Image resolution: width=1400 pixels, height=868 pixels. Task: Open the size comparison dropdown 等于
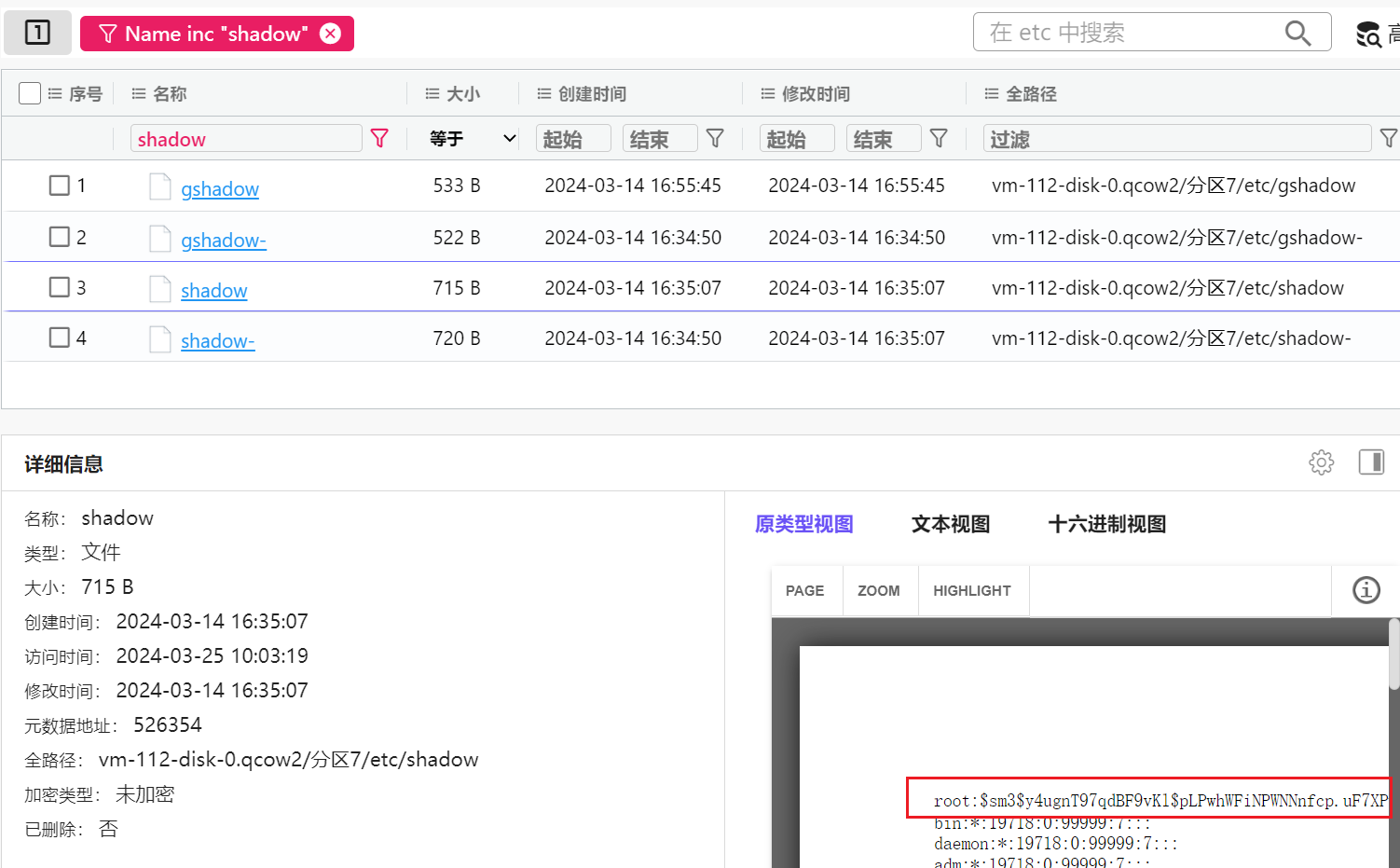pyautogui.click(x=472, y=139)
